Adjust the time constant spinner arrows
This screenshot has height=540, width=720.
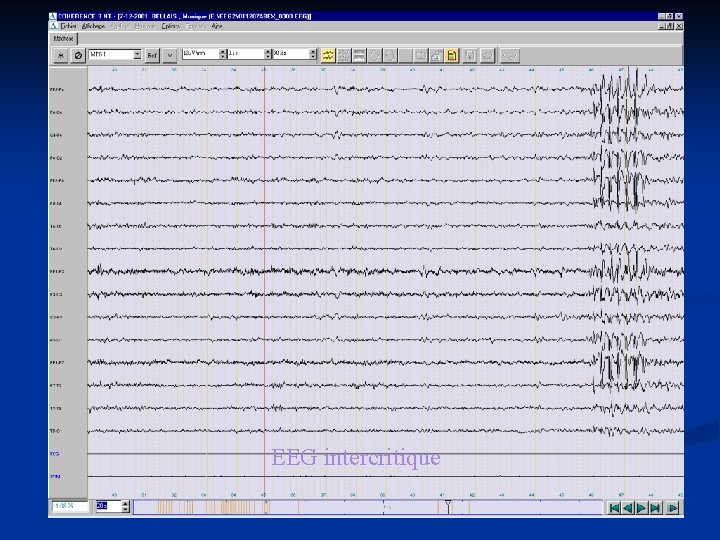pyautogui.click(x=268, y=54)
